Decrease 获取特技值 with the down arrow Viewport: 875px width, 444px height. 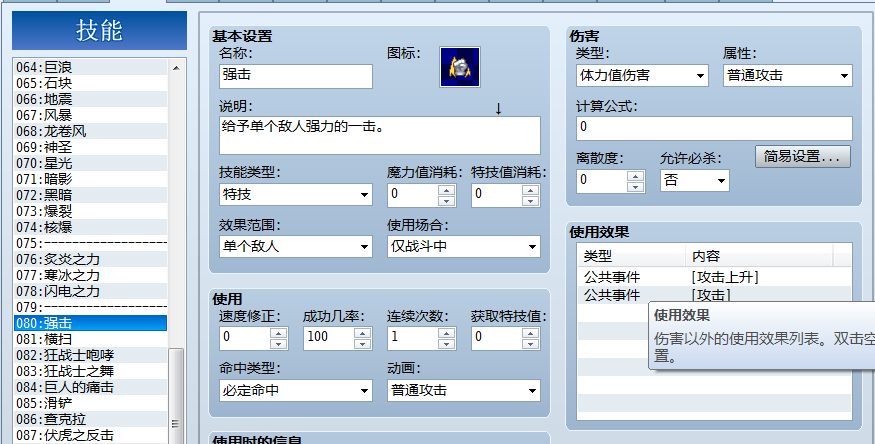tap(531, 343)
